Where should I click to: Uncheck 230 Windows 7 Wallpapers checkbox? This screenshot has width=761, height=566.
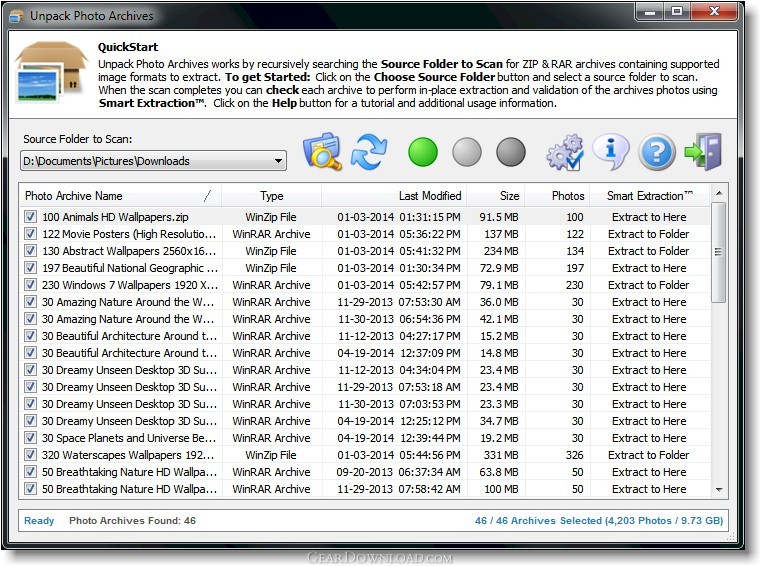pyautogui.click(x=30, y=284)
